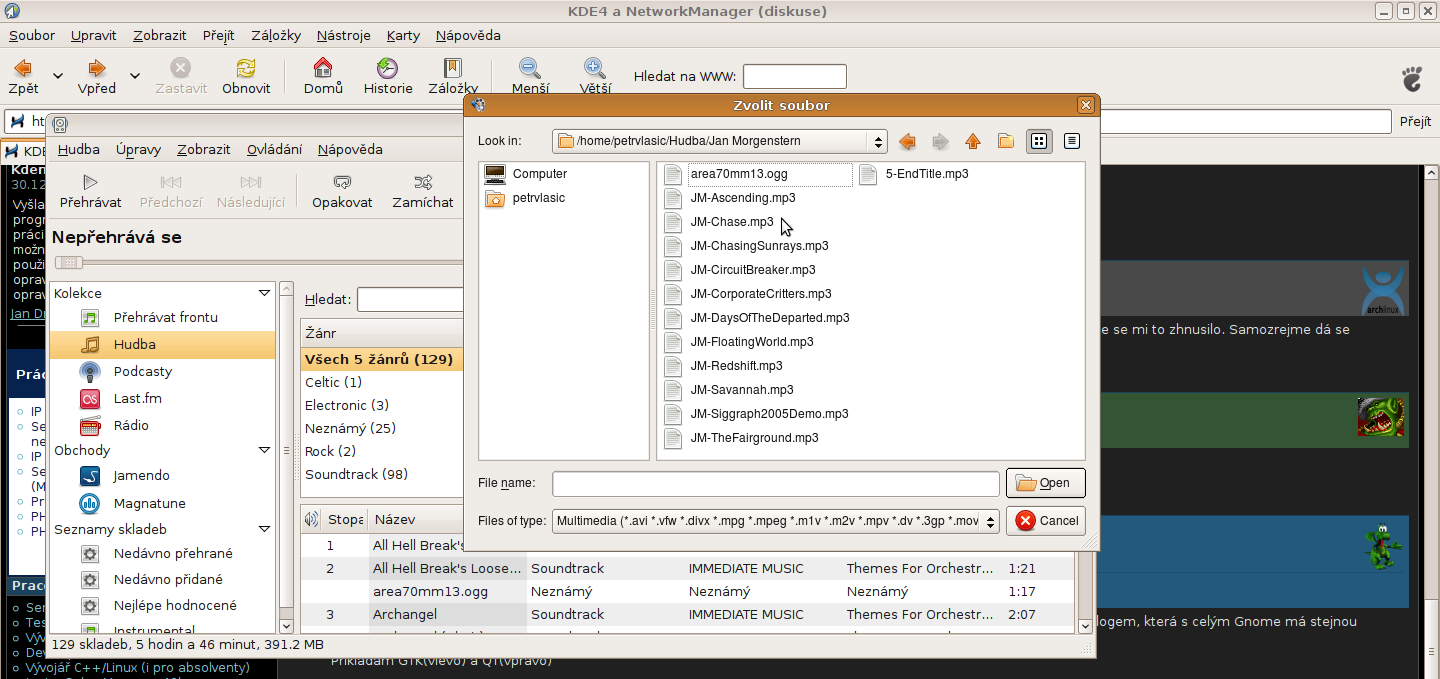Viewport: 1440px width, 679px height.
Task: Cancel the Zvolit soubor dialog
Action: pyautogui.click(x=1046, y=520)
